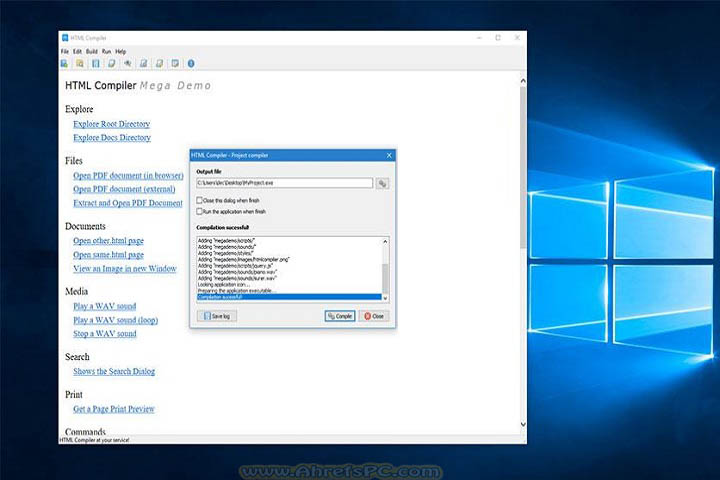Select log line 'Adding "megademo/styles/"'
Viewport: 720px width, 480px height.
[x=289, y=253]
